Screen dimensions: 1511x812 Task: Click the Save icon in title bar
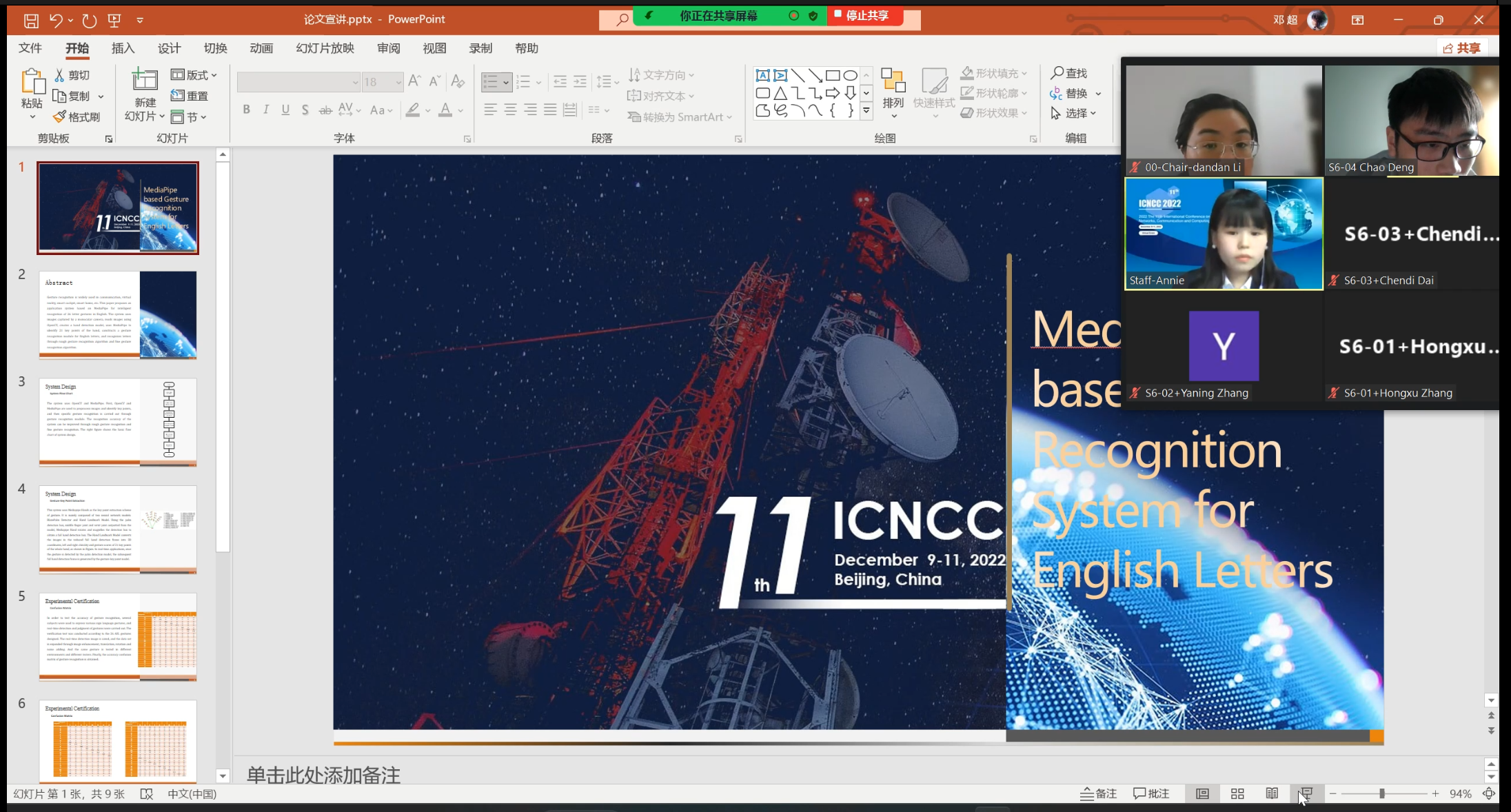coord(31,21)
